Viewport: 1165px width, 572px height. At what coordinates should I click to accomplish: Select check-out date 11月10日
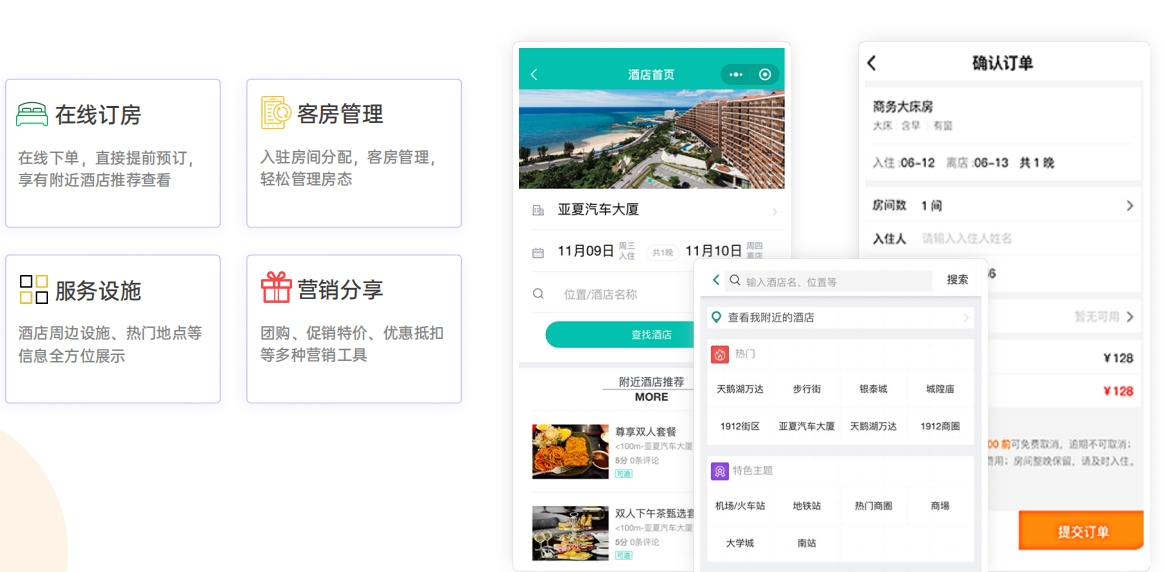tap(713, 250)
